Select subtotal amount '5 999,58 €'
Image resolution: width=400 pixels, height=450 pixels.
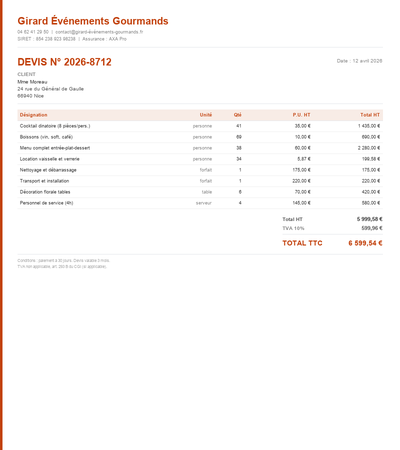pos(370,219)
